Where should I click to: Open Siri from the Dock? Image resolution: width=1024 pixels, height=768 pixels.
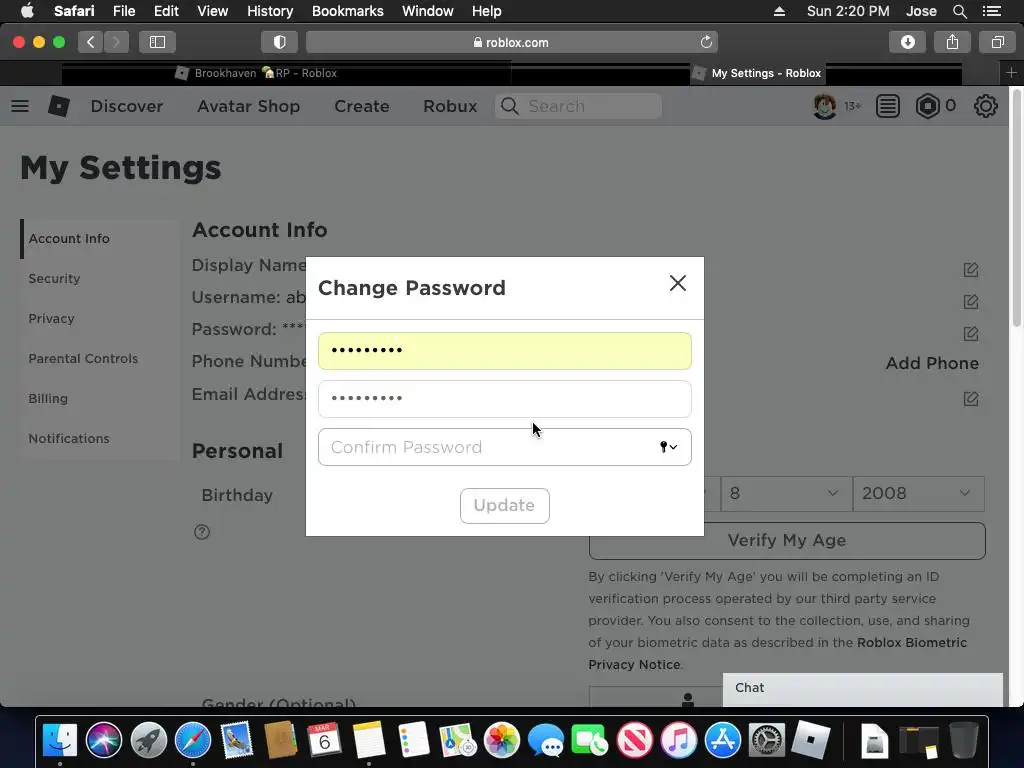[x=104, y=741]
